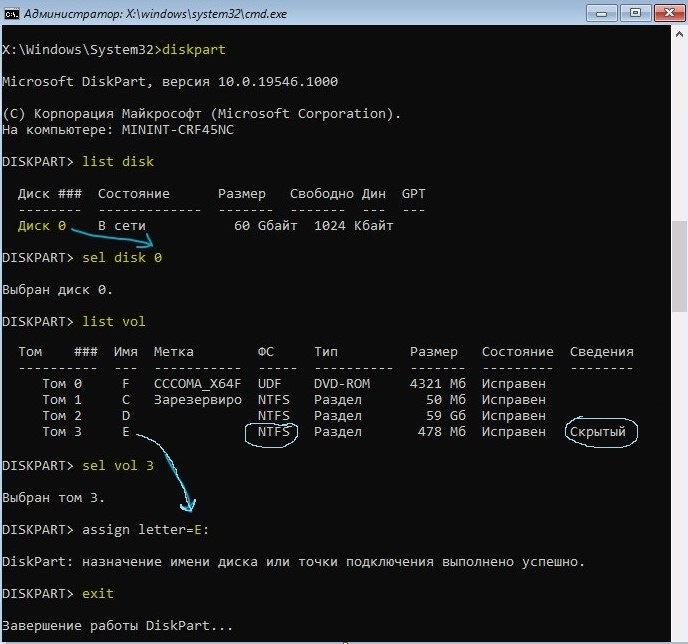Click the 'Скрытый' info value
Viewport: 688px width, 644px height.
click(x=598, y=432)
